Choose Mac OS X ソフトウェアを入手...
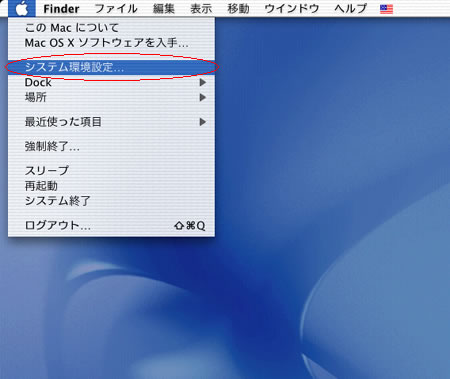The width and height of the screenshot is (450, 379). [111, 43]
